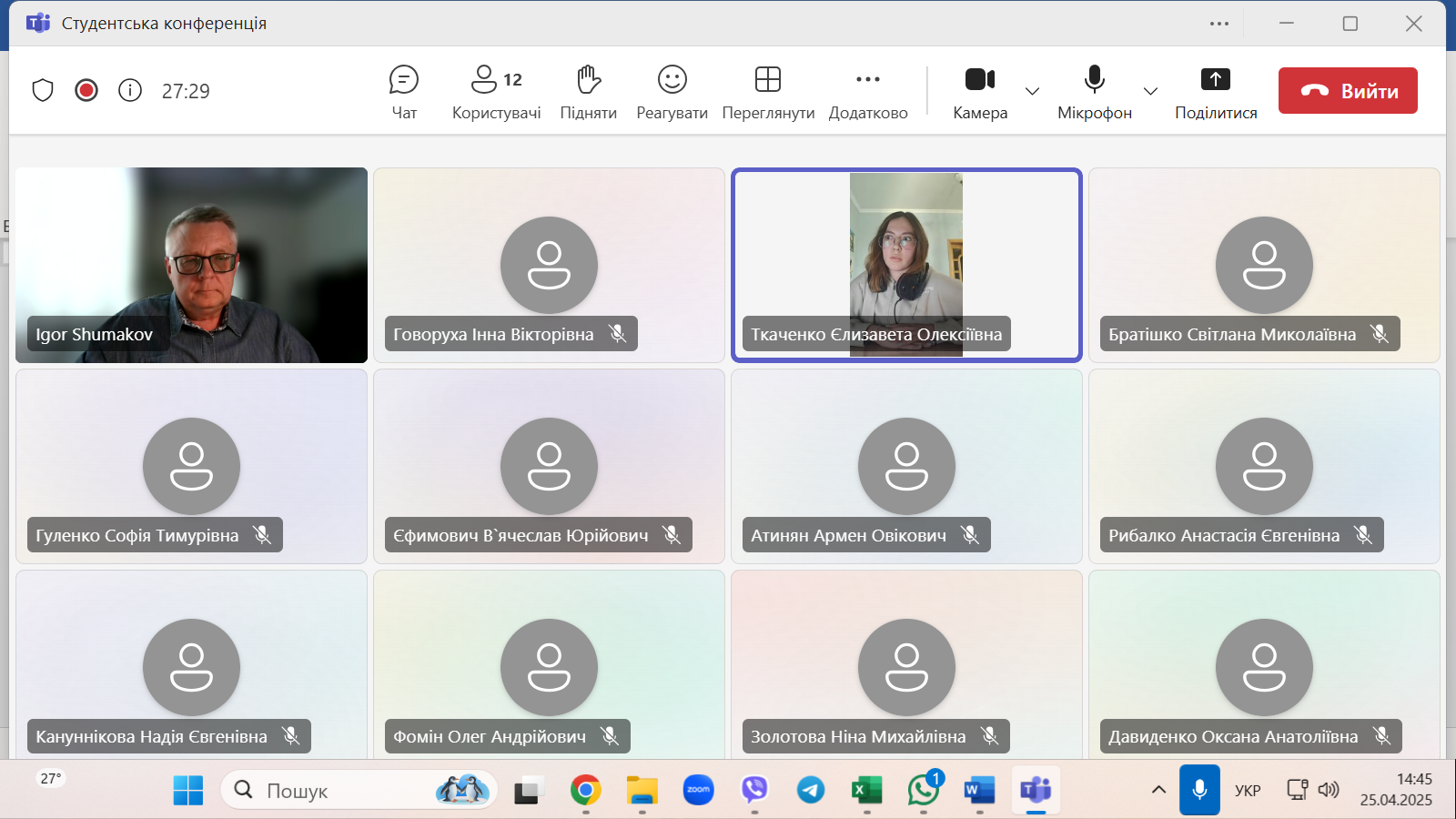The image size is (1456, 819).
Task: Expand camera options dropdown arrow
Action: coord(1032,91)
